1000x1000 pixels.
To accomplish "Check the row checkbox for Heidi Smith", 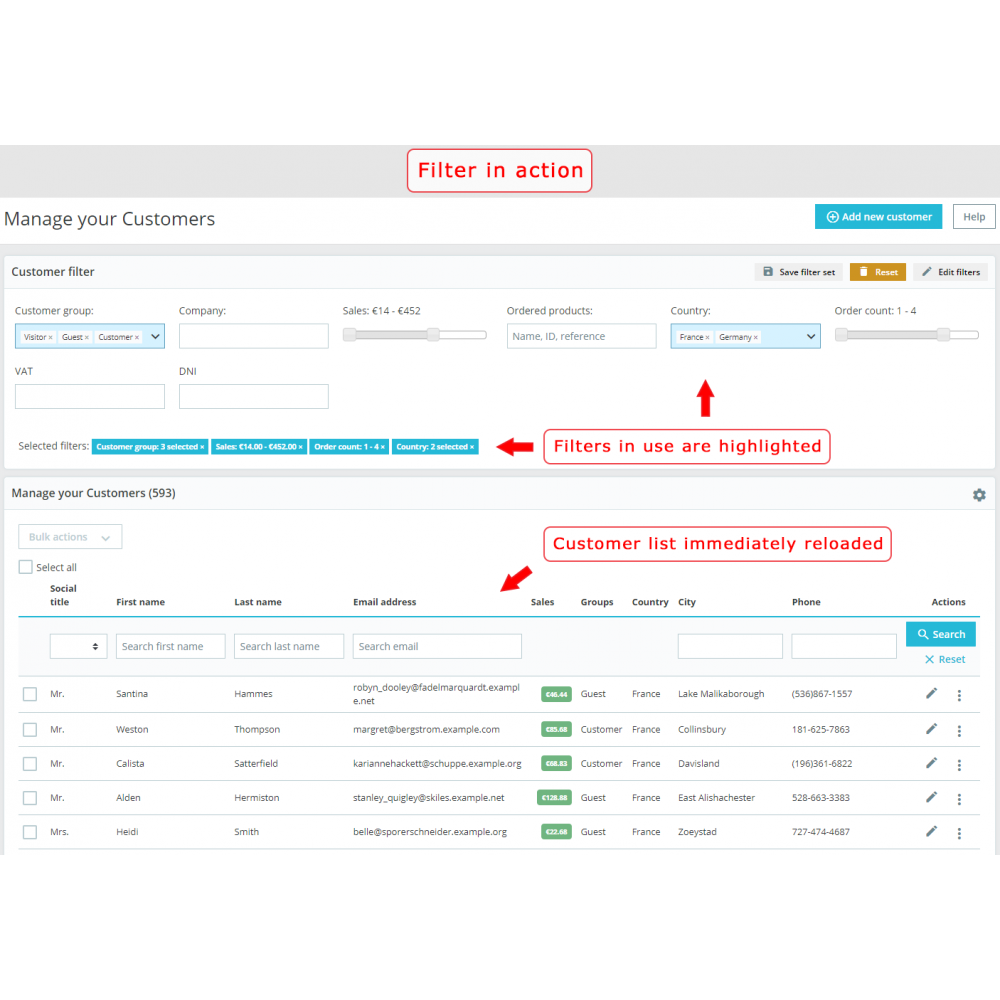I will [29, 831].
